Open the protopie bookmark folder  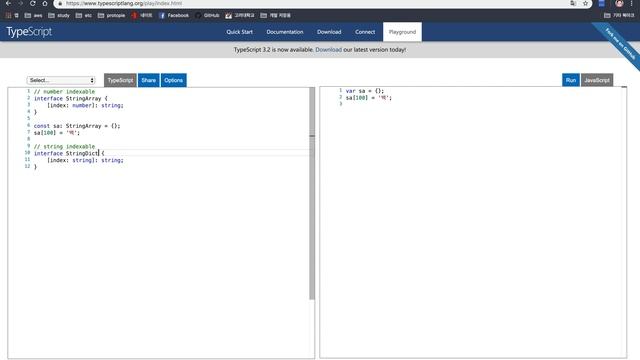click(111, 16)
